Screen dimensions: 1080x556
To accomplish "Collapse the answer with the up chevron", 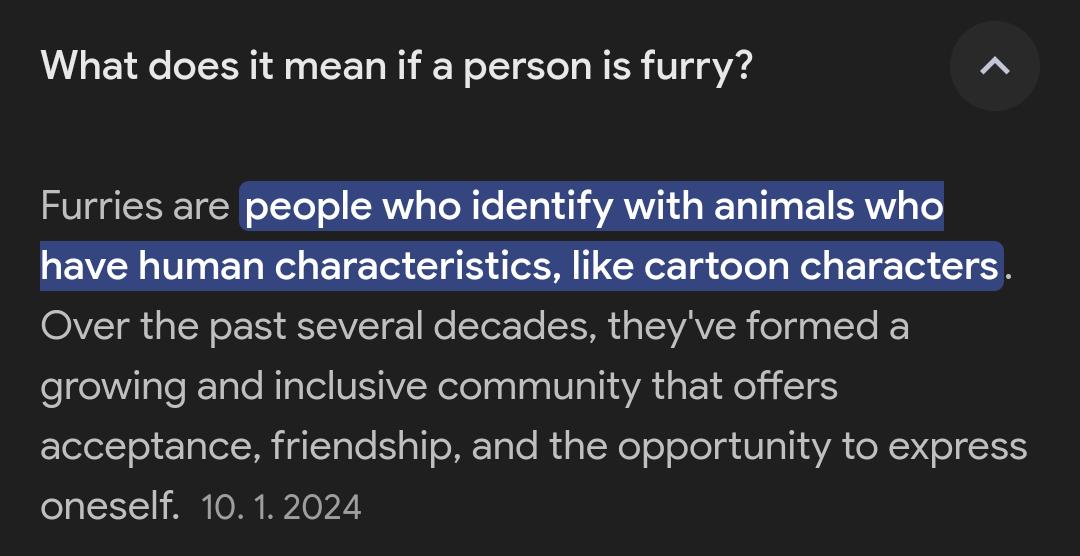I will point(994,67).
